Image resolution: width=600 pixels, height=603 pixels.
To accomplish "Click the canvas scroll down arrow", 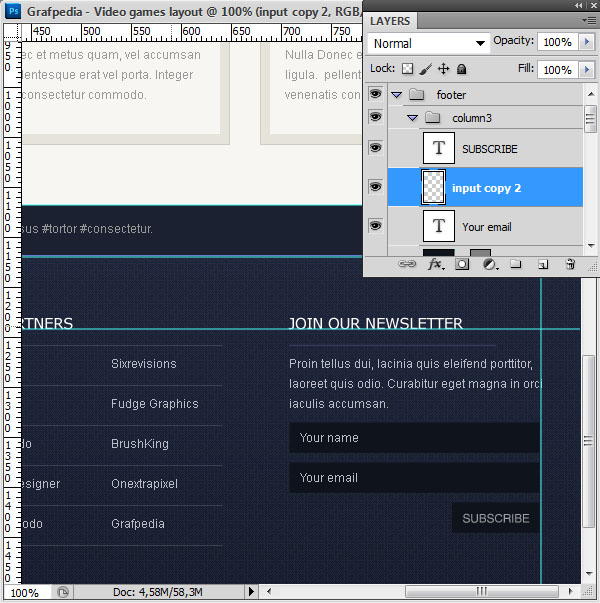I will (589, 573).
